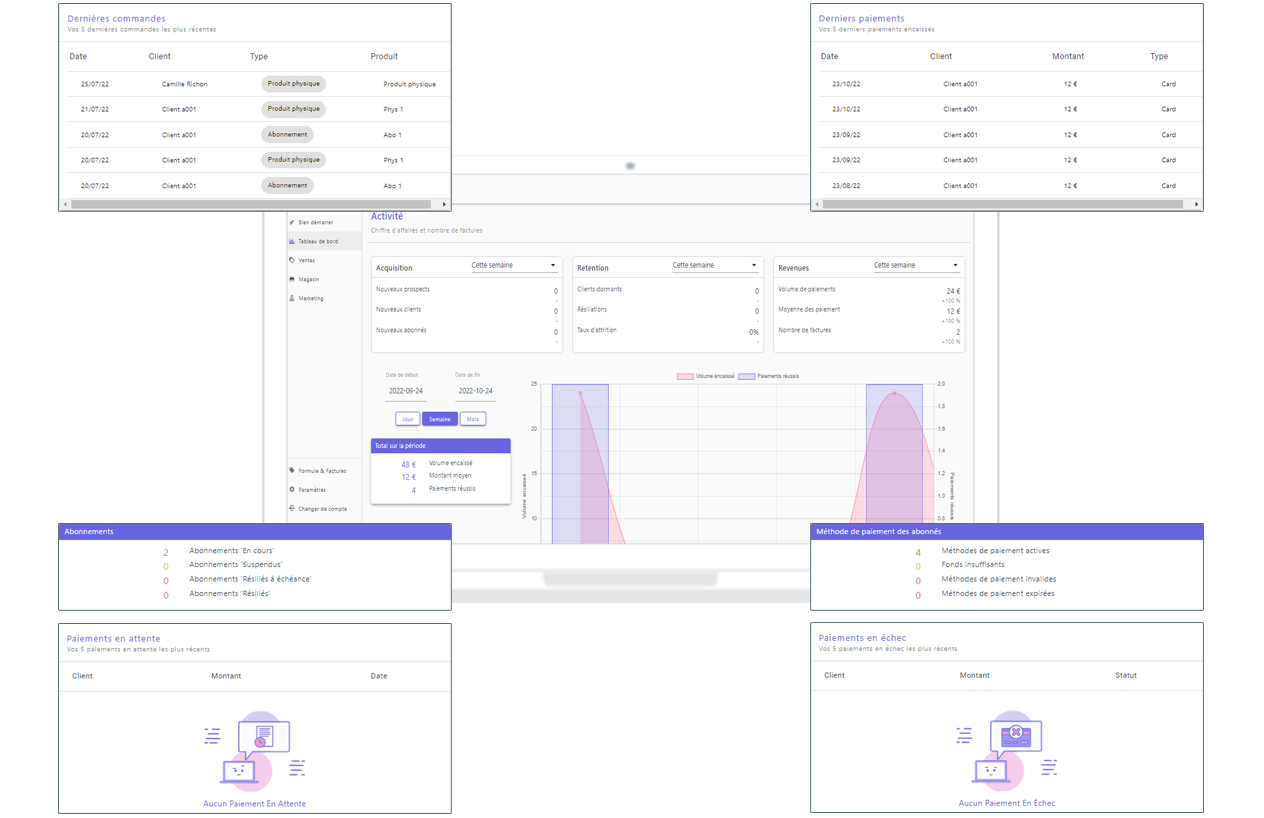Click the Activité heading
Screen dimensions: 1264x818
(x=387, y=216)
